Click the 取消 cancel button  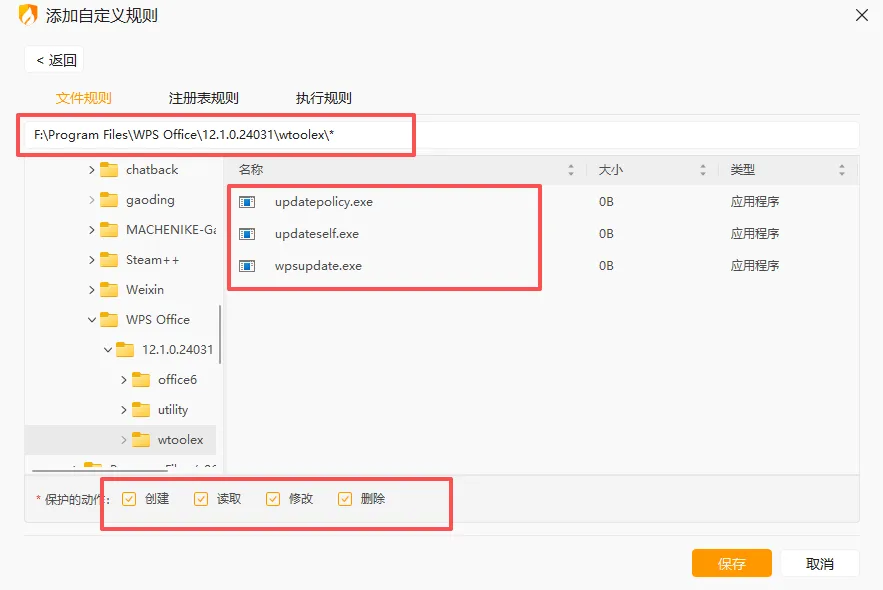[x=819, y=564]
